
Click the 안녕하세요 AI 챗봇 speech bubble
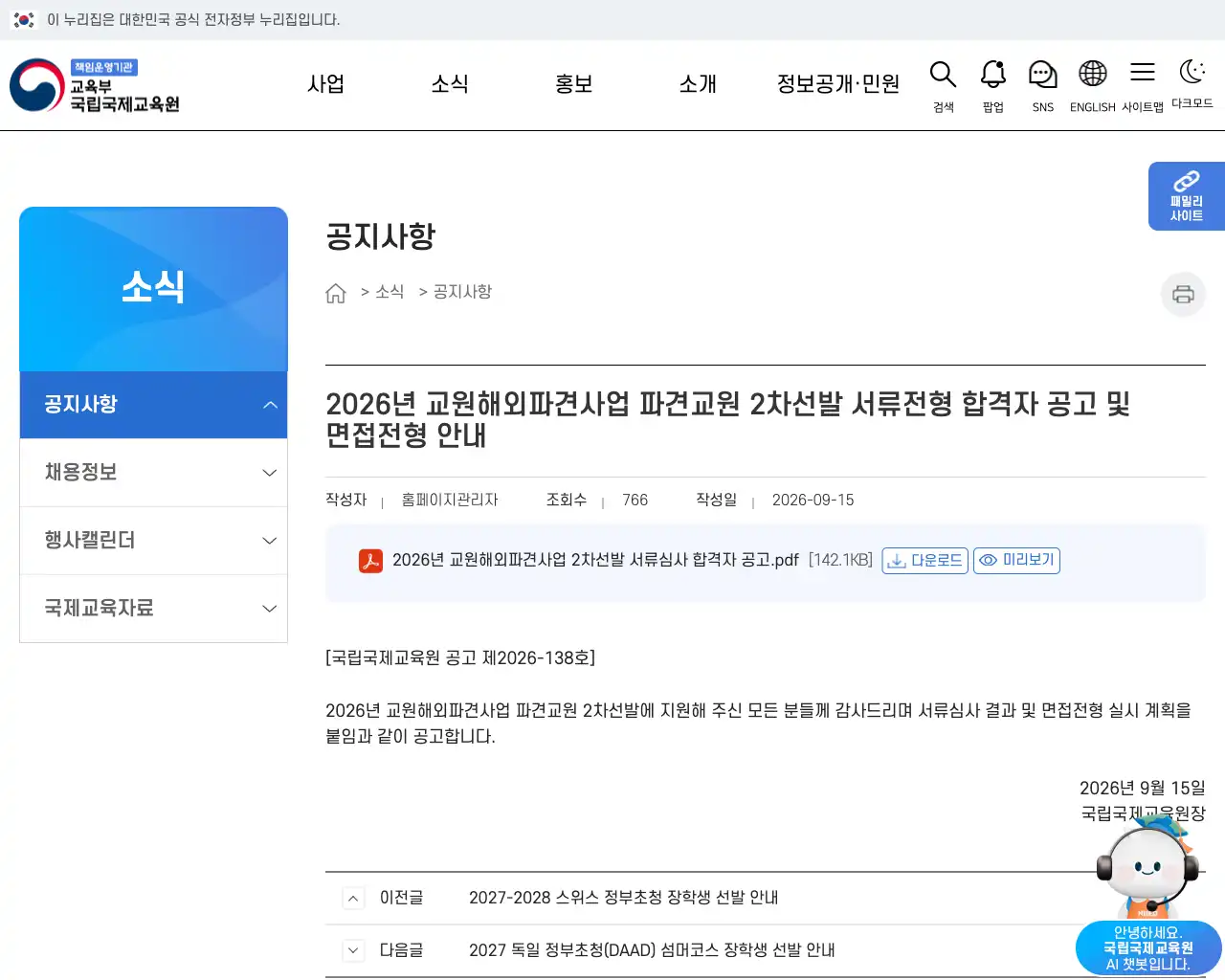tap(1148, 948)
